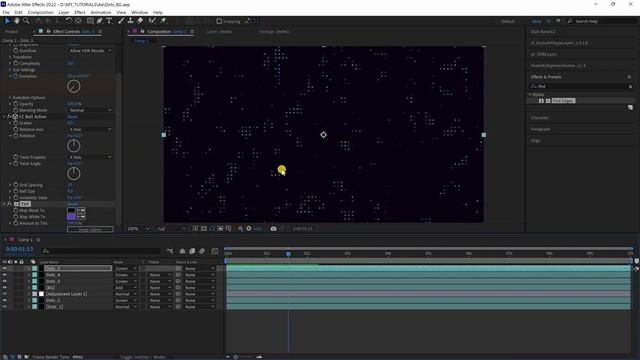Toggle frame blending icon in timeline

192,251
